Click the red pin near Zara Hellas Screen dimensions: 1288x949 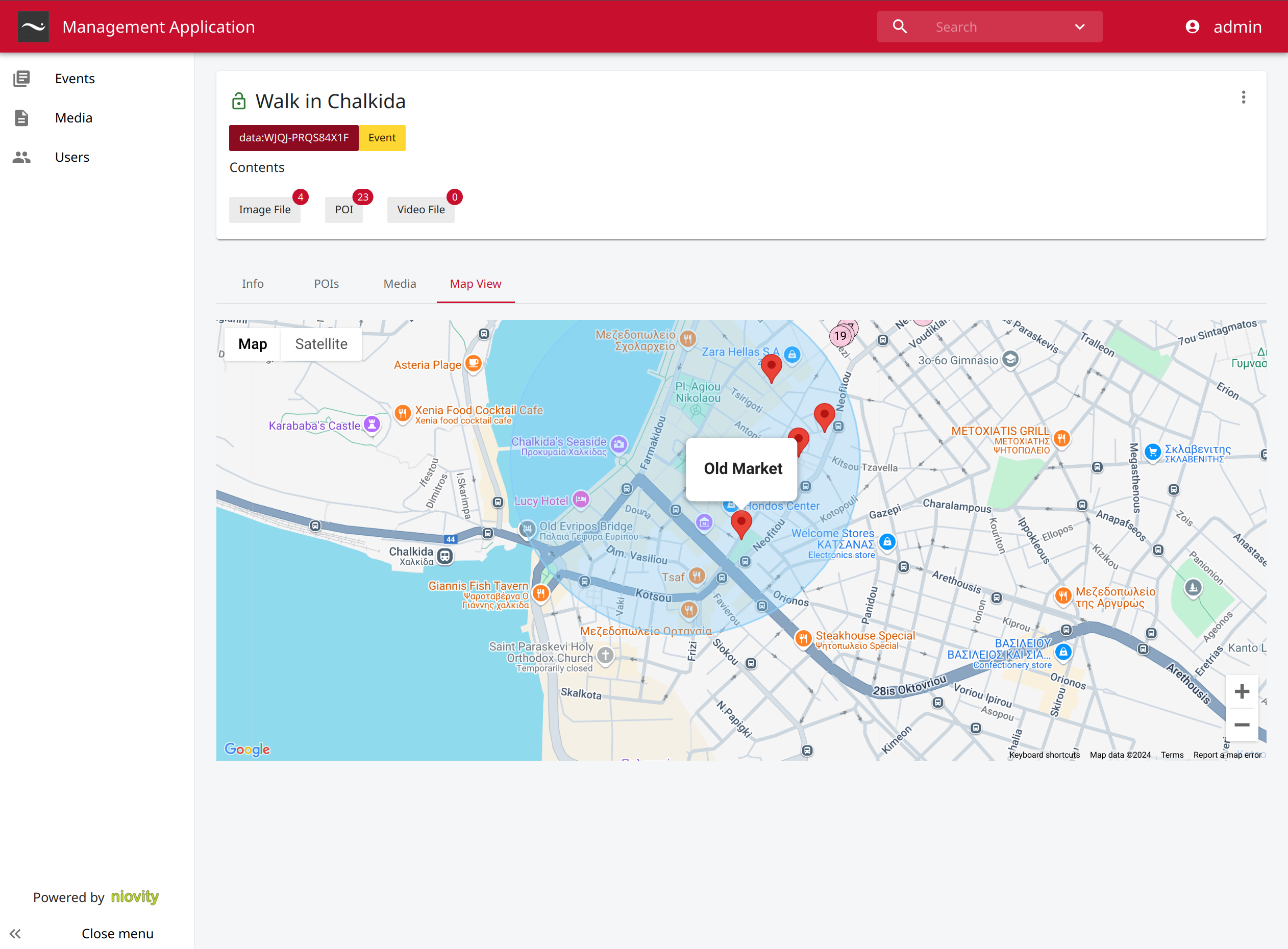(x=772, y=368)
